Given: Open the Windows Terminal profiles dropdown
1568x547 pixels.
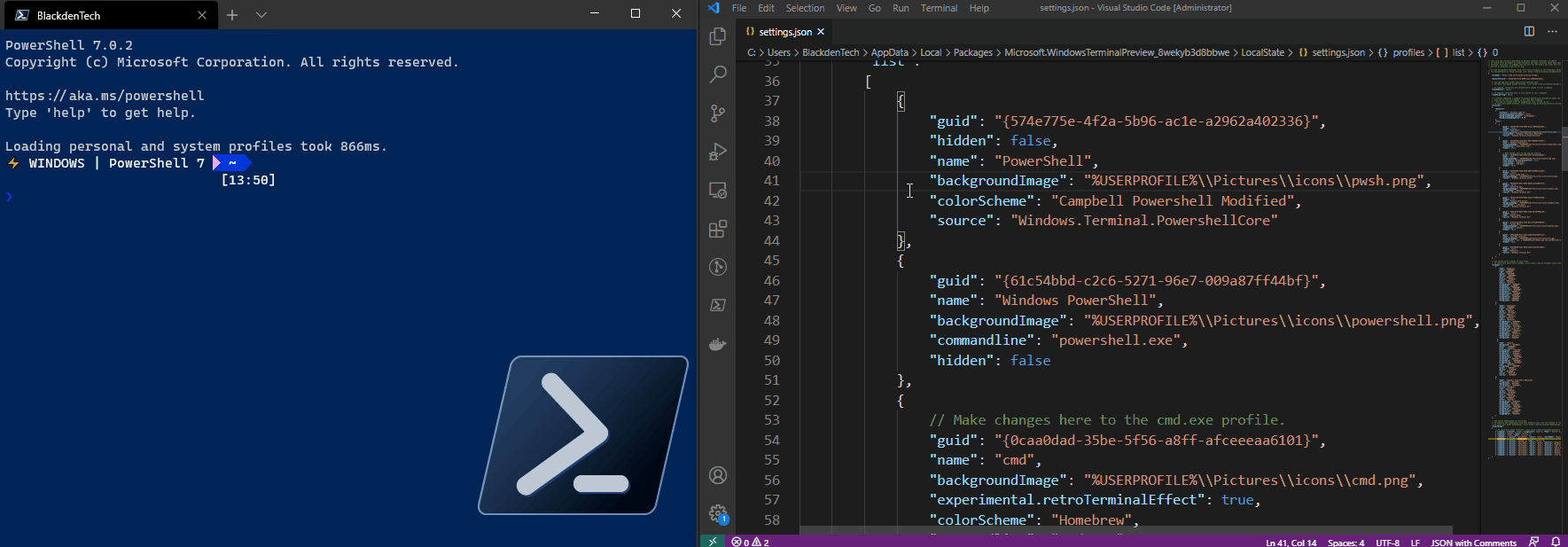Looking at the screenshot, I should [261, 15].
